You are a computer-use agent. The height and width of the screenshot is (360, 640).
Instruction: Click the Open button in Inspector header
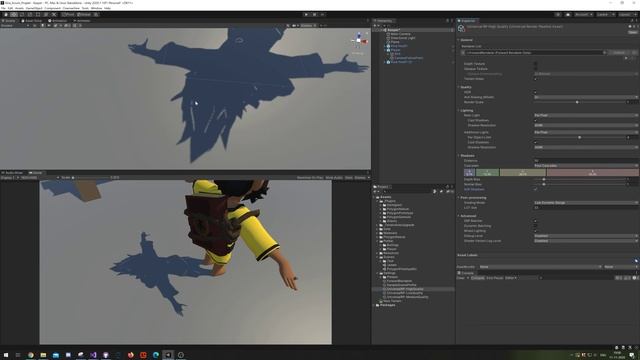click(x=633, y=32)
